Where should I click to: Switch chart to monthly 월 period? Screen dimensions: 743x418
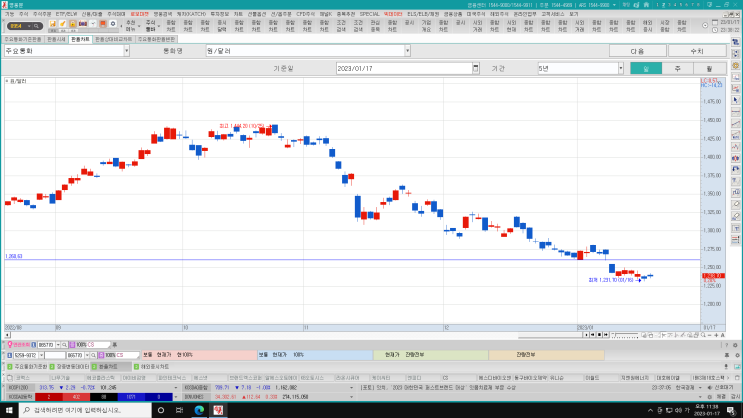(x=709, y=69)
